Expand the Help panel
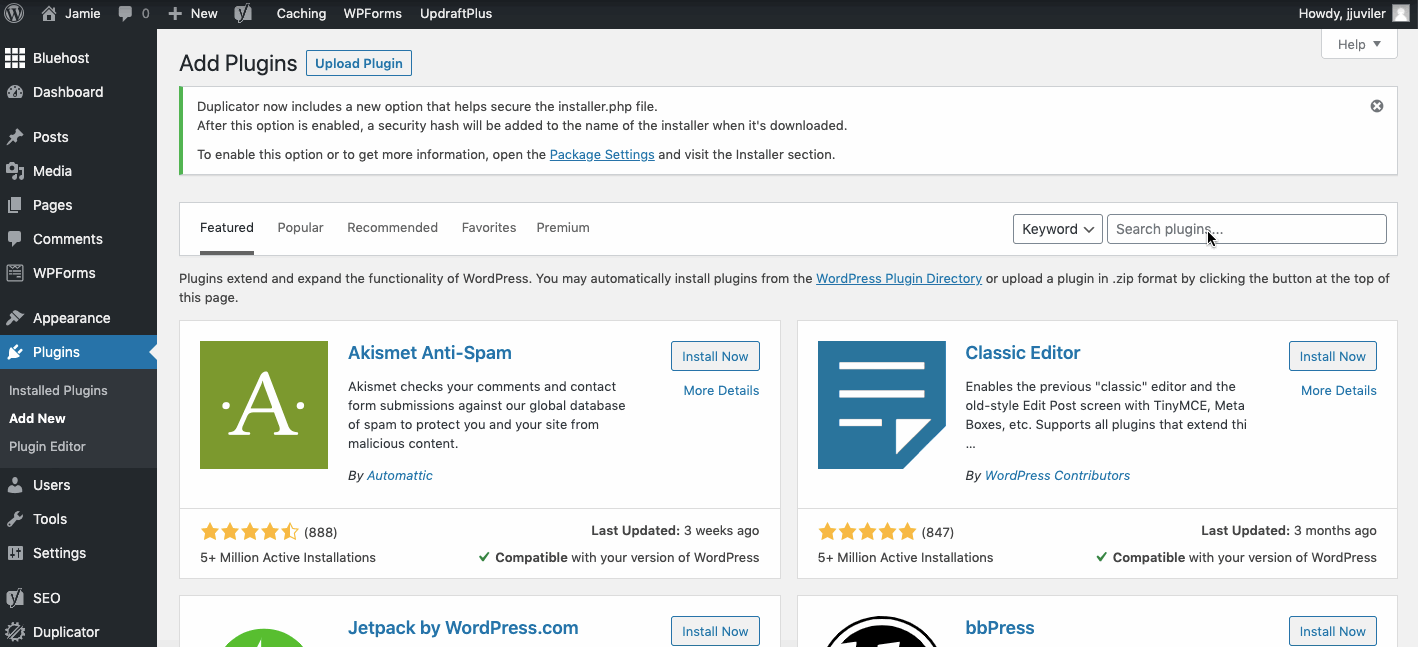 pyautogui.click(x=1358, y=44)
